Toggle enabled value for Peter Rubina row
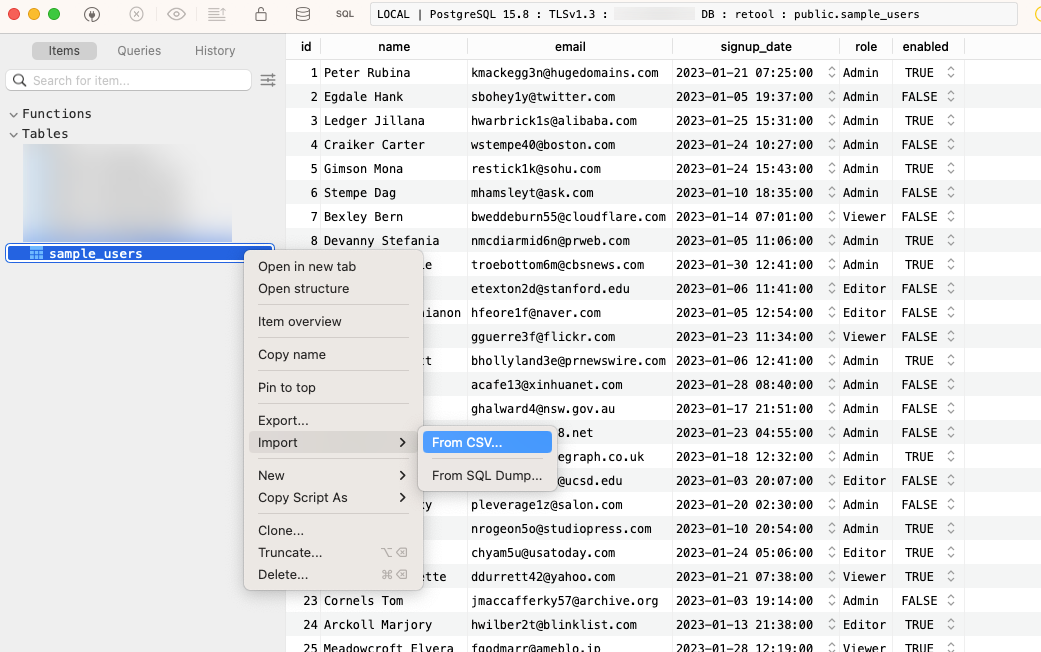This screenshot has width=1041, height=652. pos(950,73)
